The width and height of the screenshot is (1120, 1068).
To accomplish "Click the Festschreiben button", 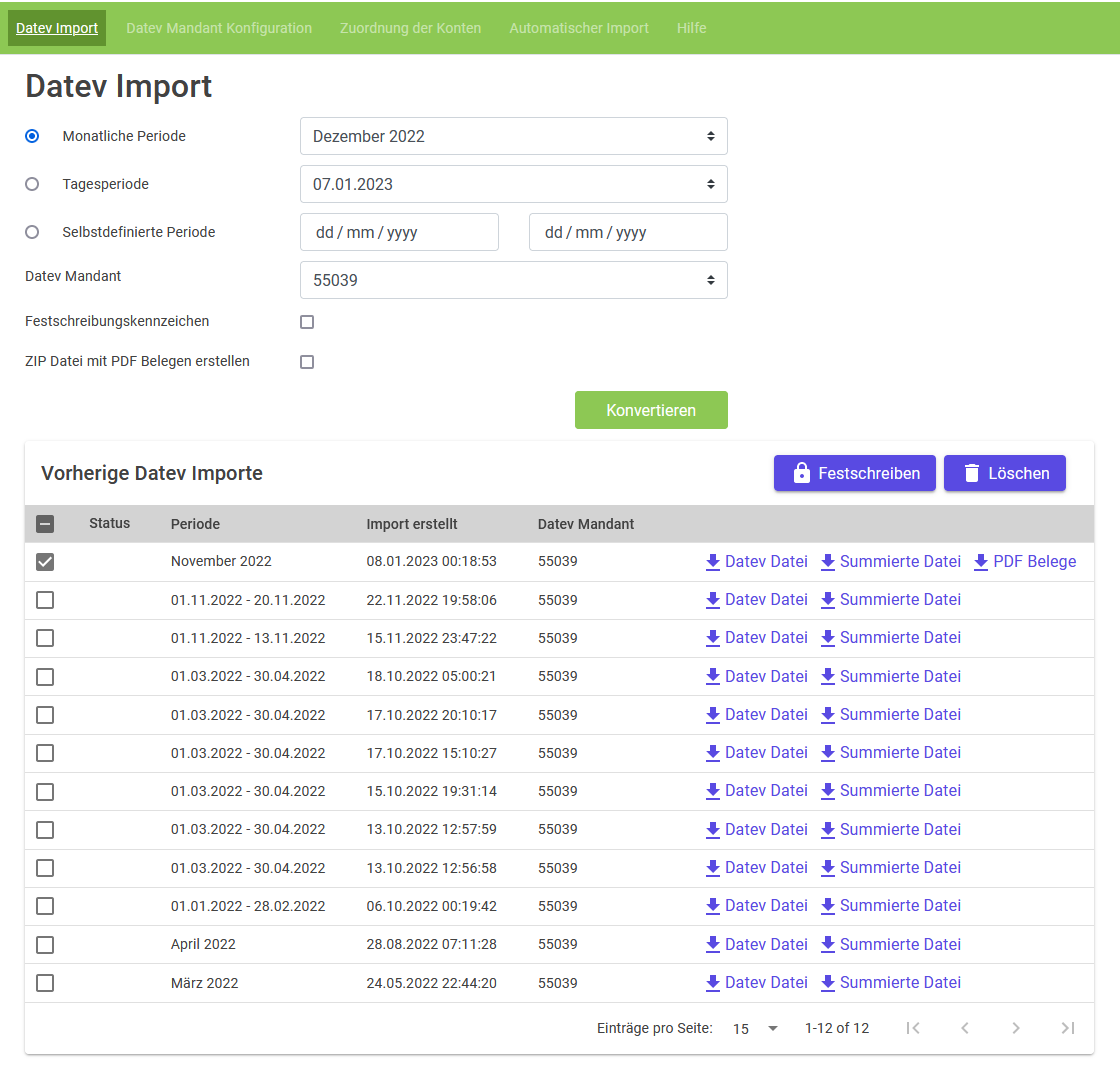I will [x=855, y=473].
